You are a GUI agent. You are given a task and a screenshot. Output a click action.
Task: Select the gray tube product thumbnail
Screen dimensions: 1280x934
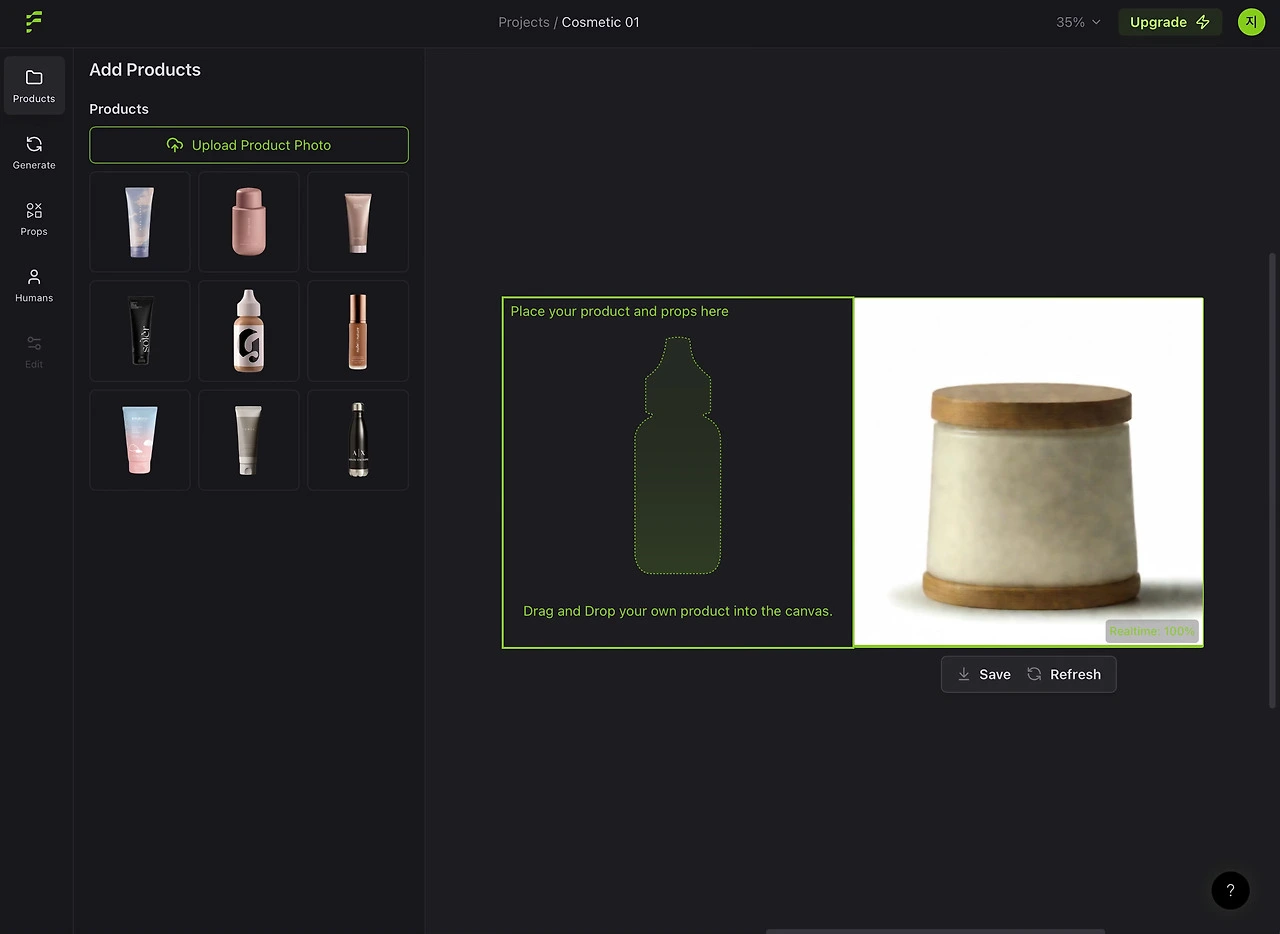click(x=249, y=440)
